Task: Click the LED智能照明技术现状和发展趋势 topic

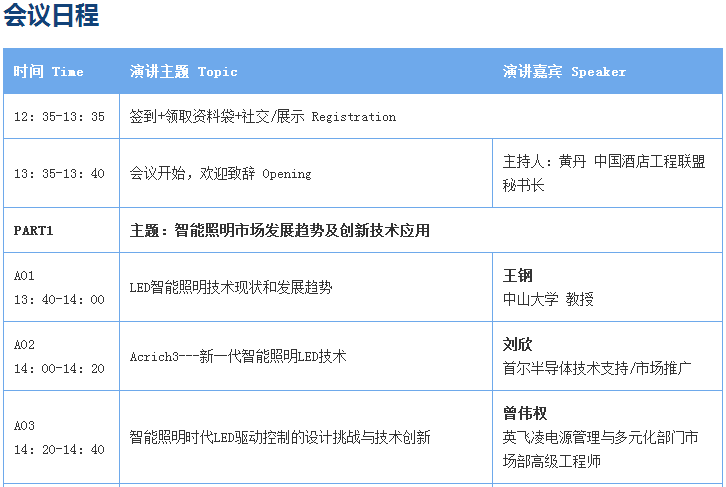Action: pyautogui.click(x=231, y=288)
